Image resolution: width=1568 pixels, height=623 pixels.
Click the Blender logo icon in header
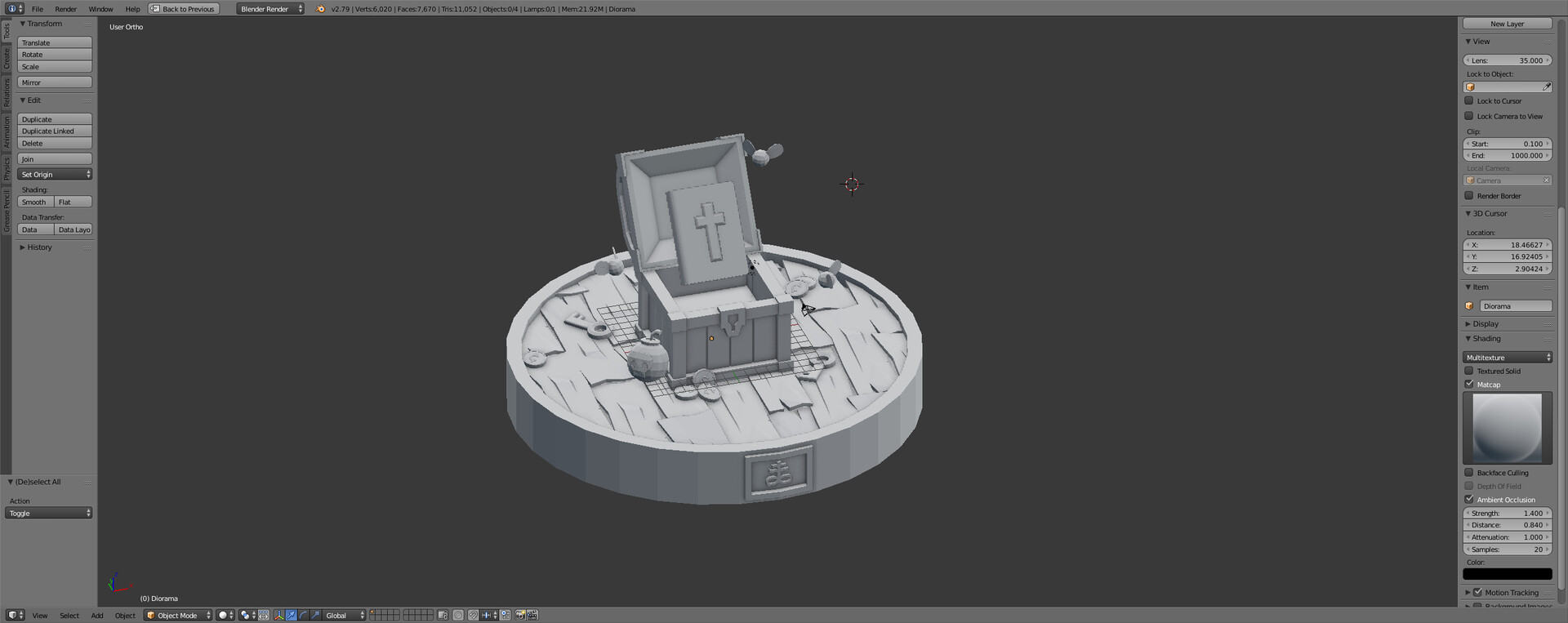[320, 8]
